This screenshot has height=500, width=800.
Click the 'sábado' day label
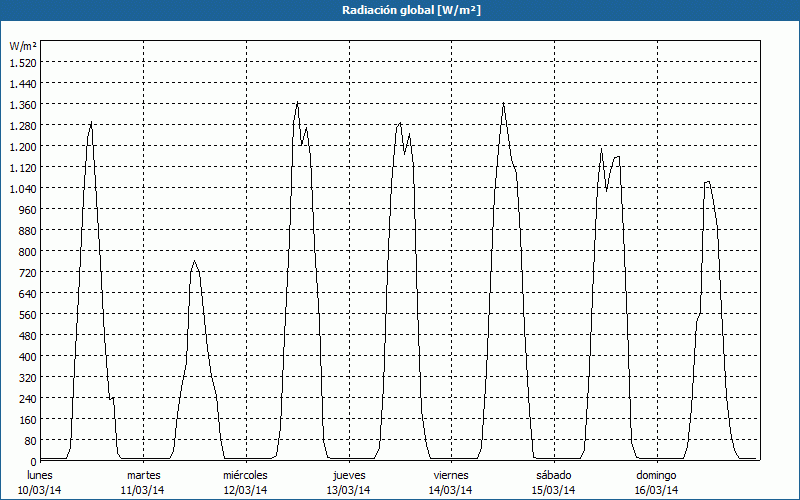[553, 474]
